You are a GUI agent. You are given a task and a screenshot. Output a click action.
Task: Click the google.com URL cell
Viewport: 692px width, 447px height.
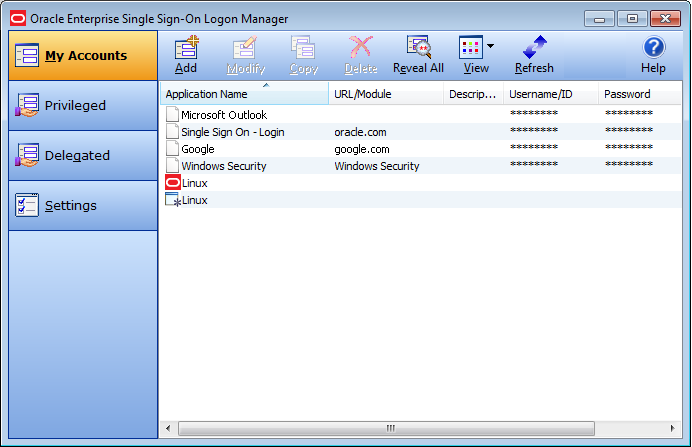[361, 150]
